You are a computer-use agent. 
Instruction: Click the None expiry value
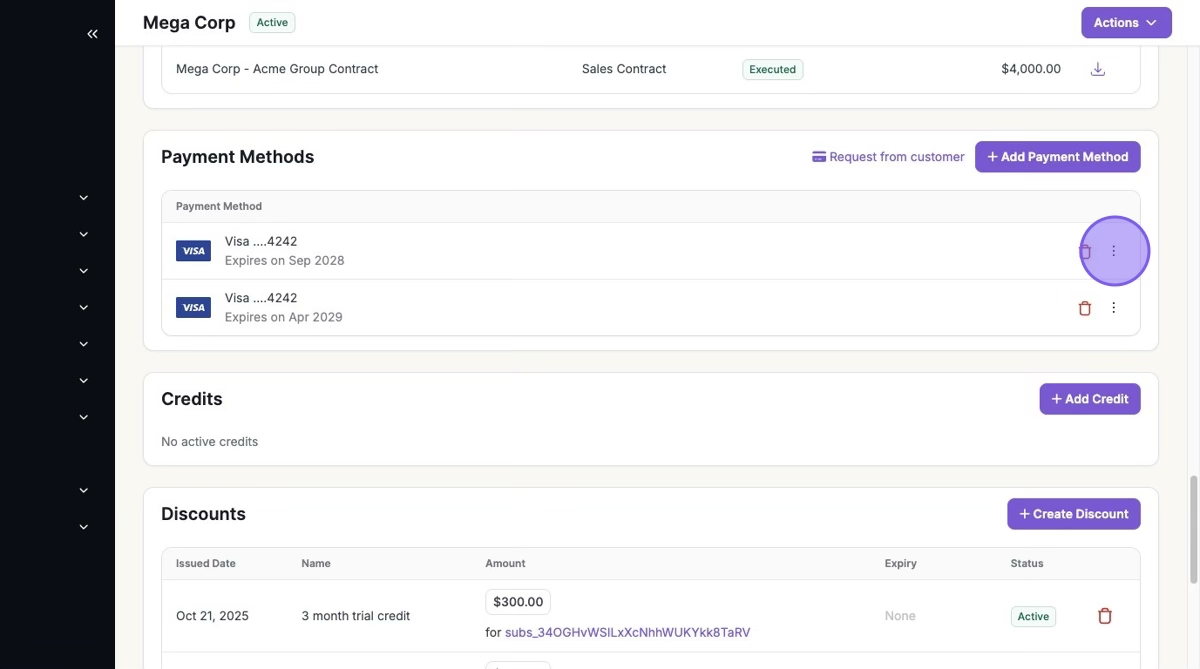900,616
